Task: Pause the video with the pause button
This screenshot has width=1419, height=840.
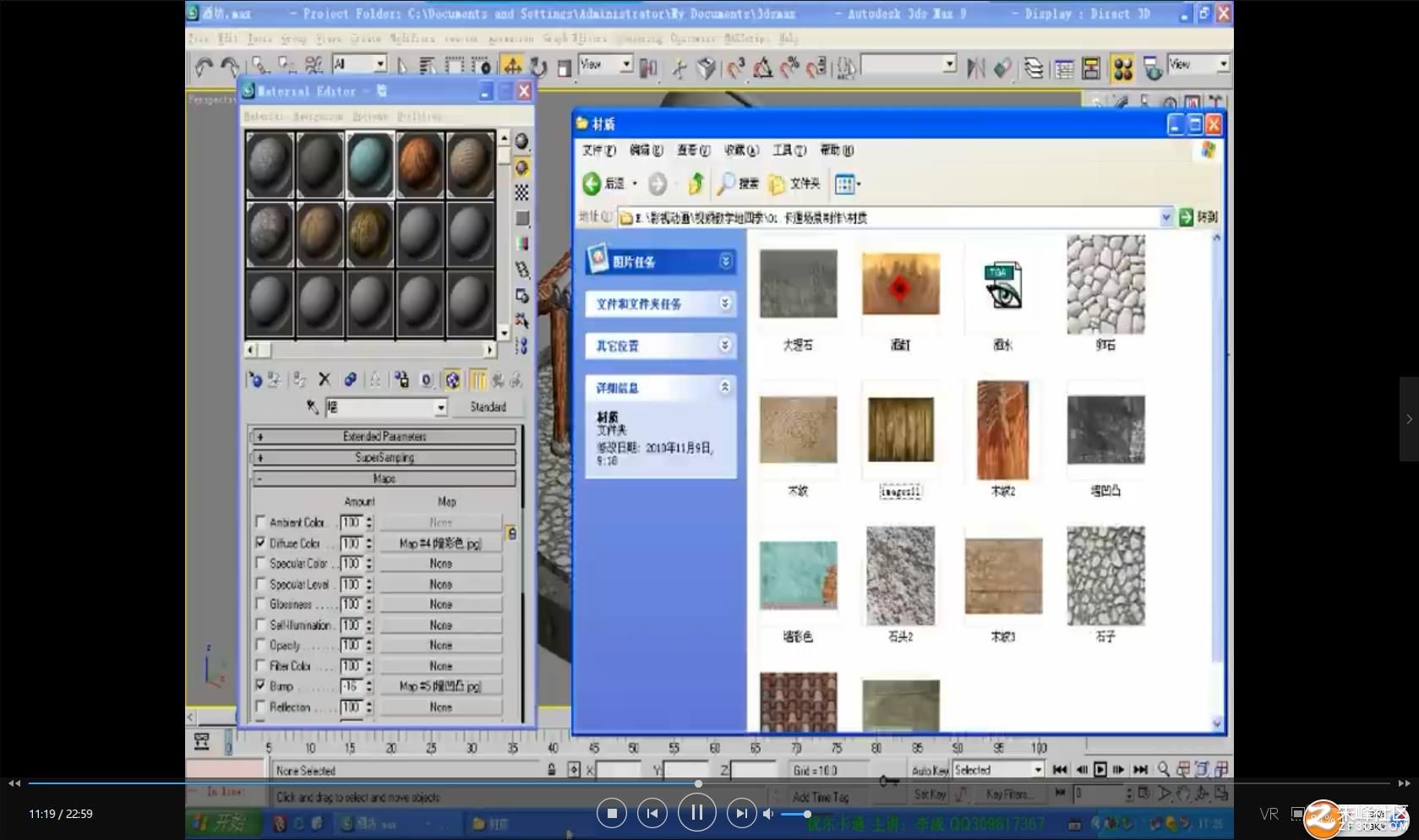Action: (x=696, y=813)
